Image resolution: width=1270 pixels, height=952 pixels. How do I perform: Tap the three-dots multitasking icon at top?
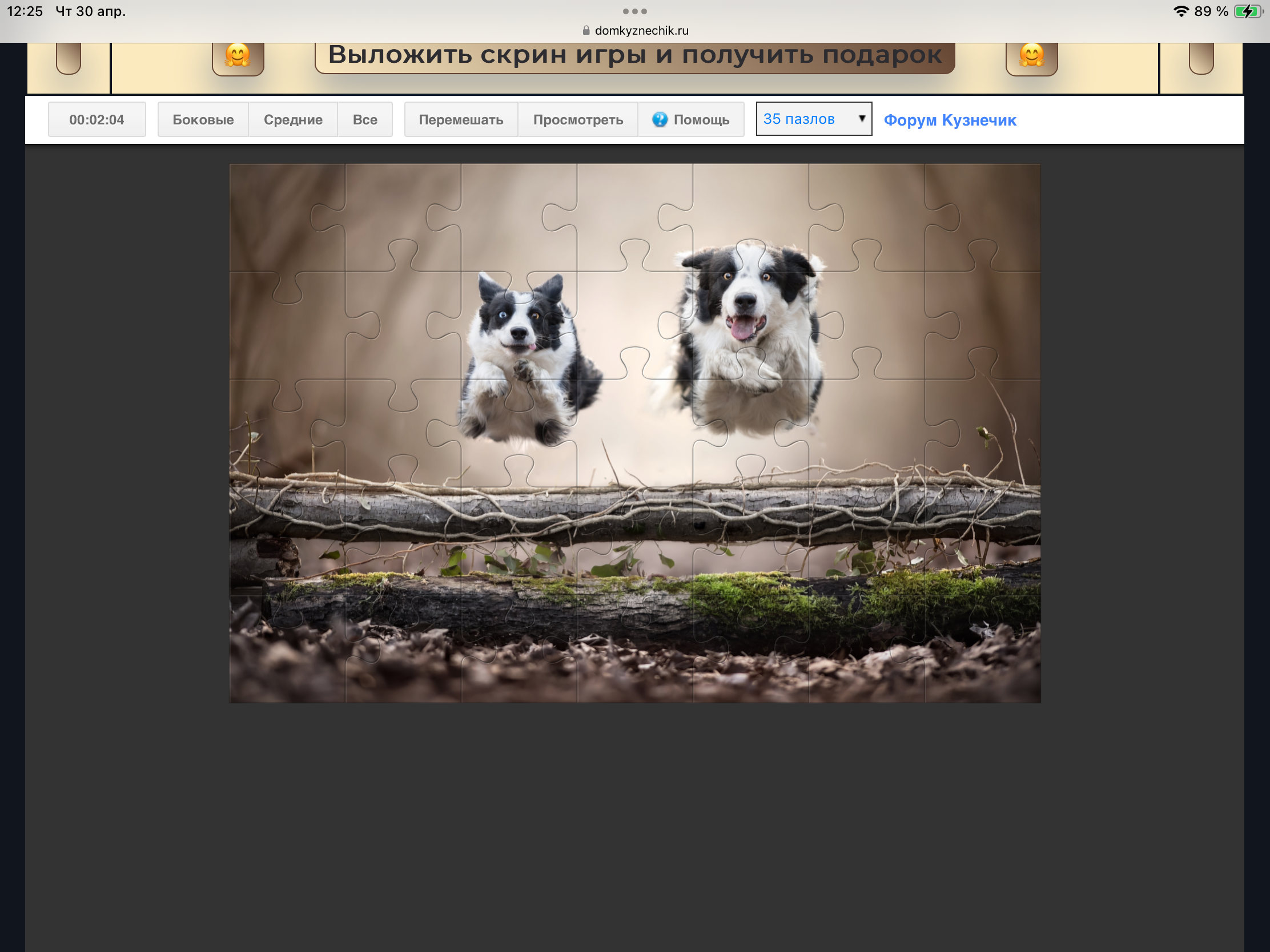(x=634, y=11)
